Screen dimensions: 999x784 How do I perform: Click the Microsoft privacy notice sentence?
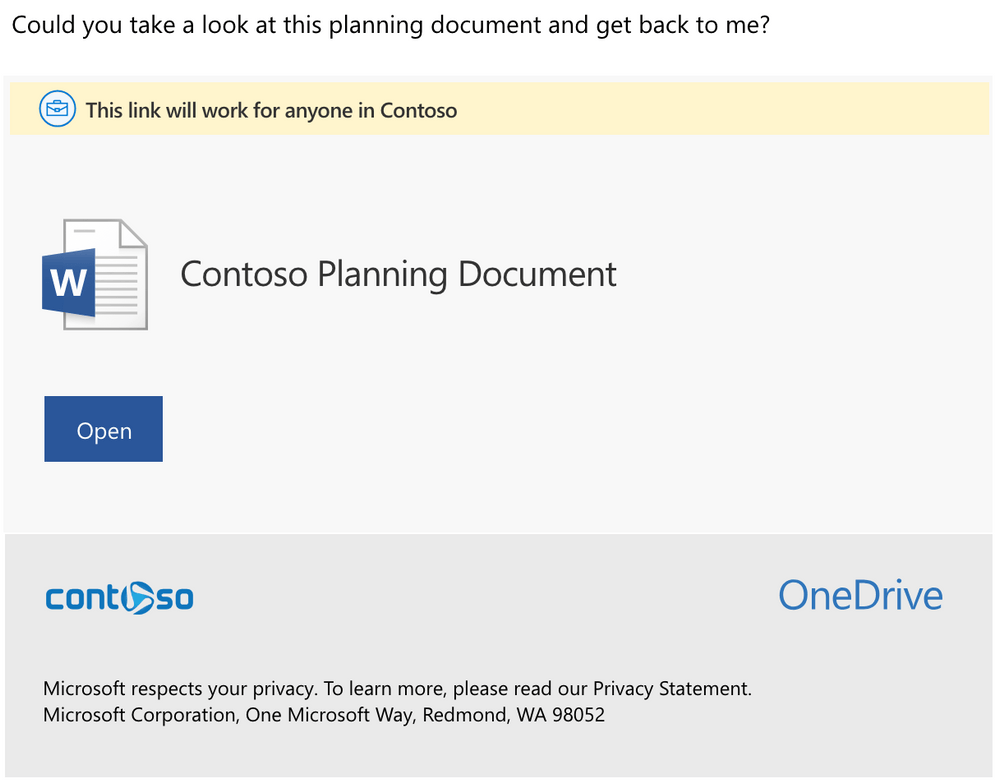point(396,688)
